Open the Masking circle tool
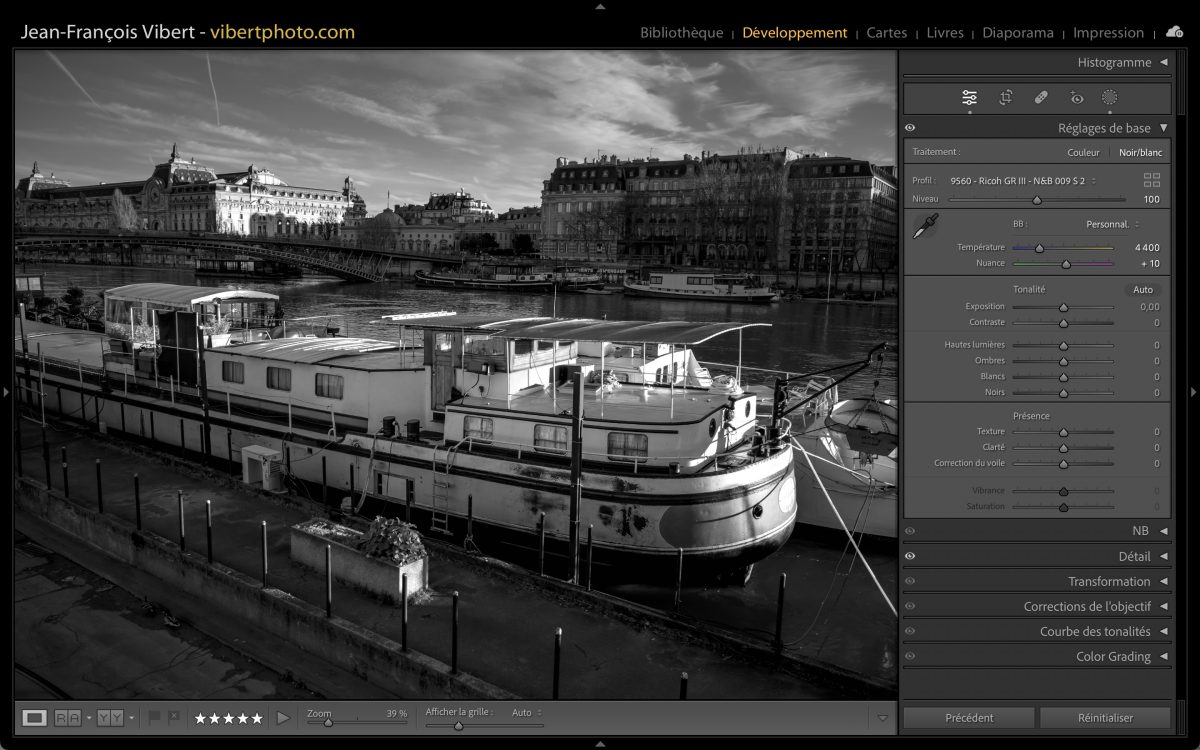The width and height of the screenshot is (1200, 750). click(x=1109, y=98)
